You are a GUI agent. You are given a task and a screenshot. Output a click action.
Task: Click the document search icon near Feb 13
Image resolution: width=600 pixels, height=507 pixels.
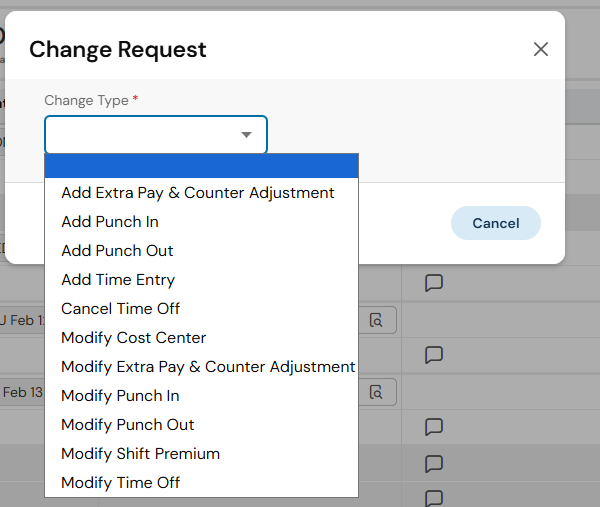click(x=376, y=392)
